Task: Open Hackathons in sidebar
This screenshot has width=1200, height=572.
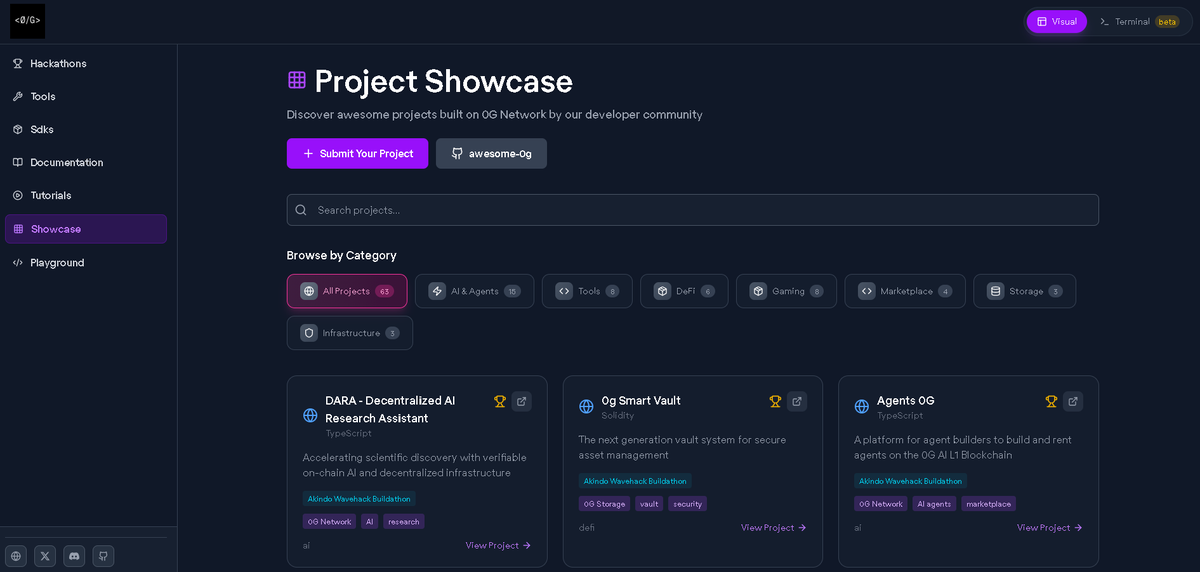Action: pyautogui.click(x=86, y=63)
